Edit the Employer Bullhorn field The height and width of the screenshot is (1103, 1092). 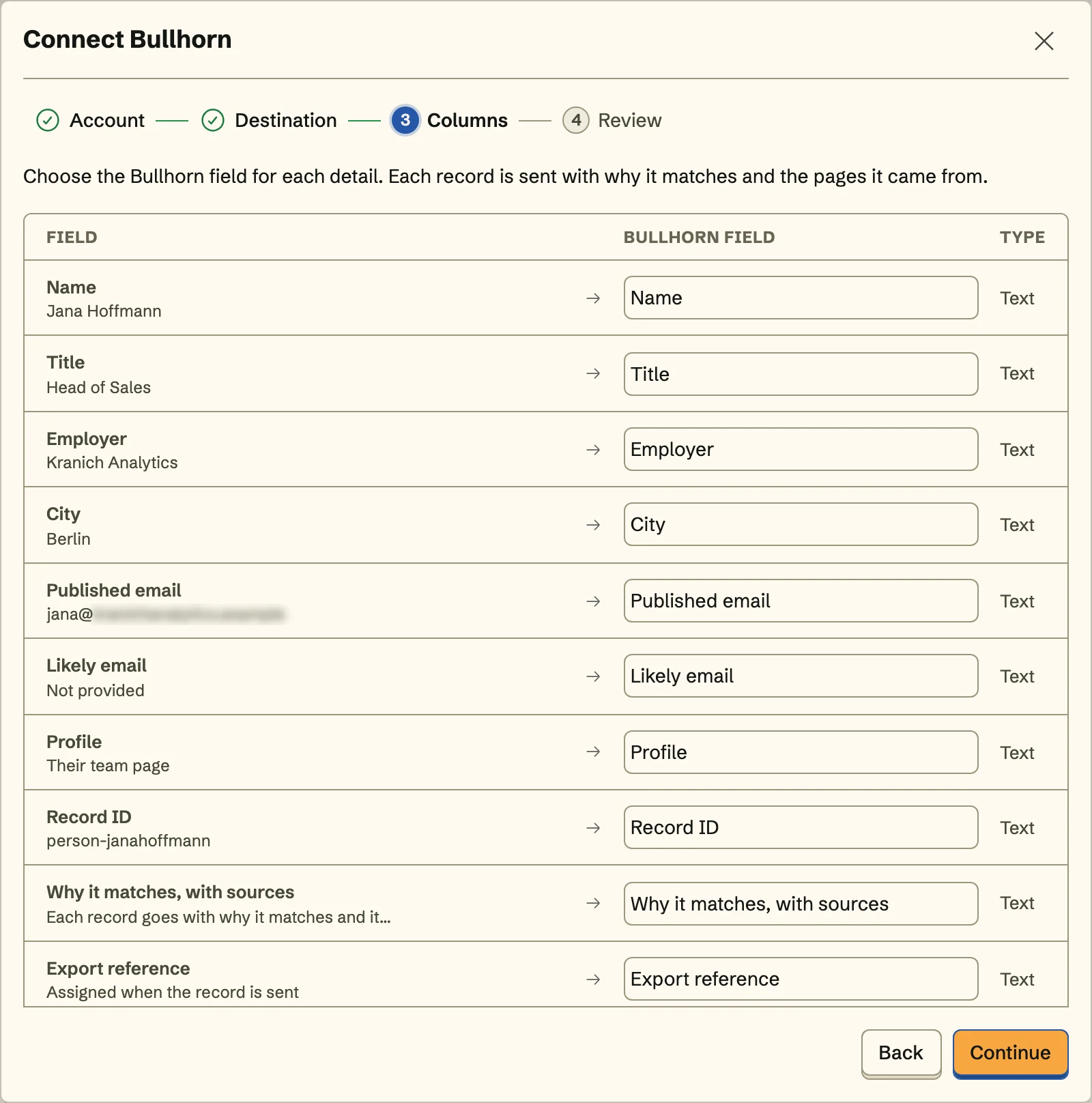pyautogui.click(x=801, y=449)
